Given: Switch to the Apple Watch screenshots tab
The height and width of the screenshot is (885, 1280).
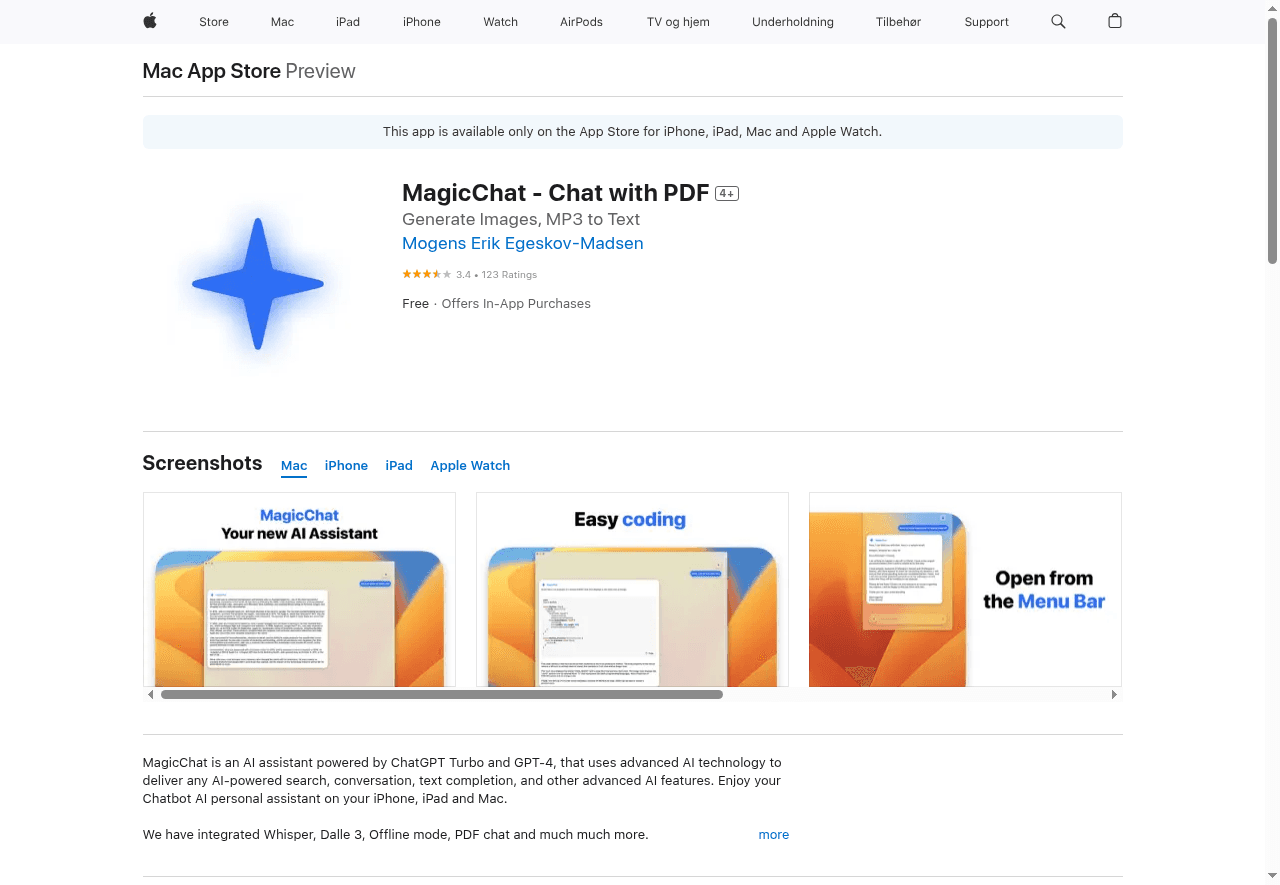Looking at the screenshot, I should [x=470, y=465].
